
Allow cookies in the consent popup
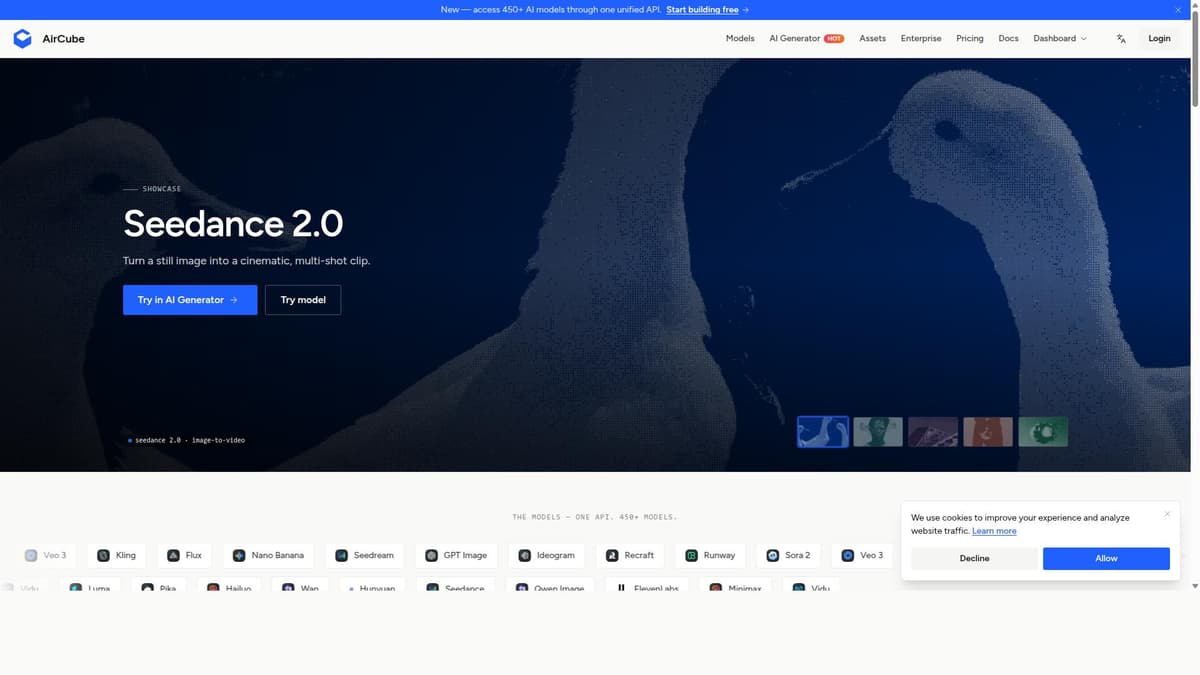[1106, 558]
